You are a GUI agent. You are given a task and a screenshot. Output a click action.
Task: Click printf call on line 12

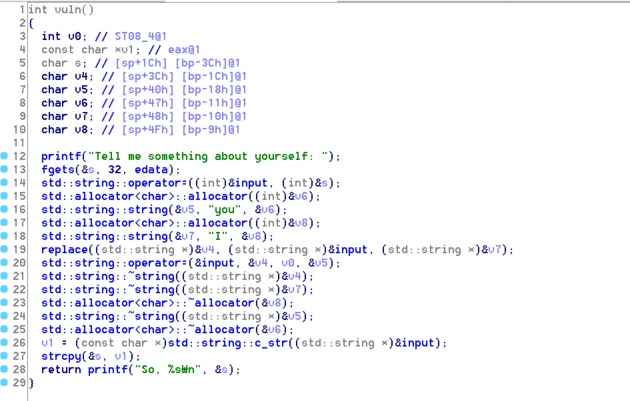(61, 156)
